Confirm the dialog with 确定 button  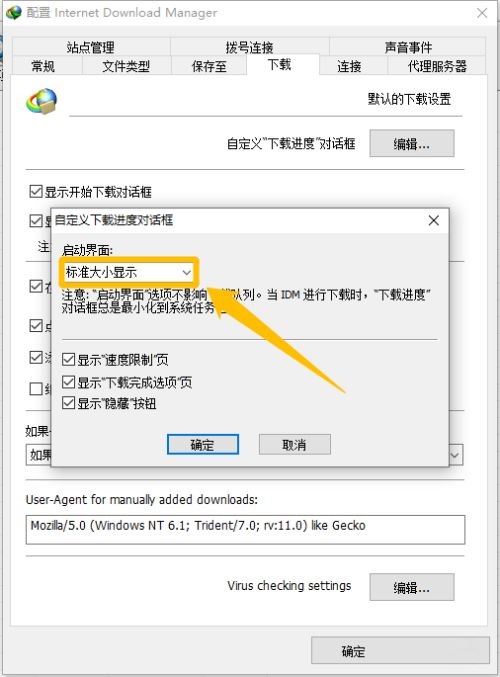tap(203, 445)
